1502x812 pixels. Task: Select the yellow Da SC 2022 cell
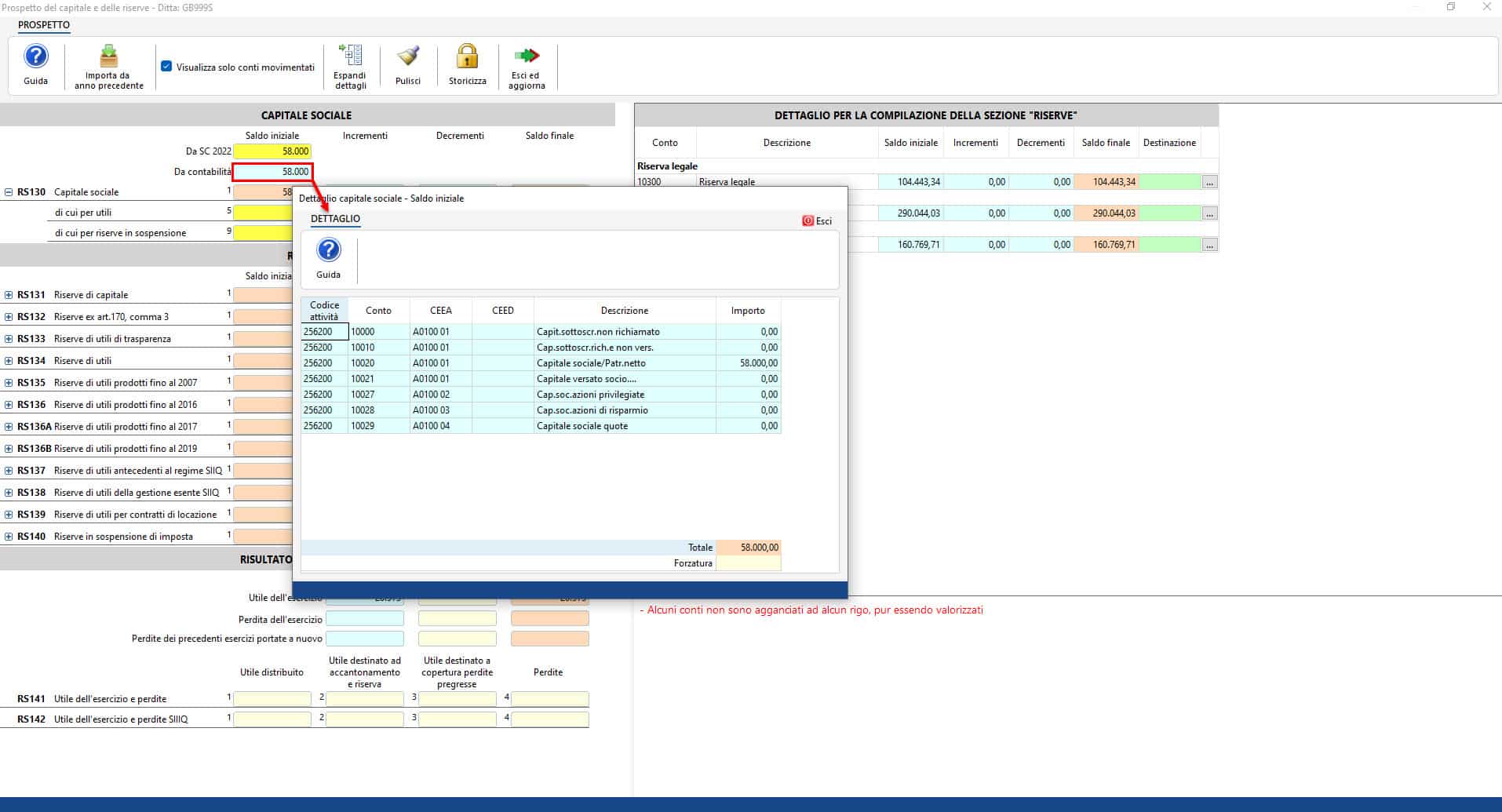272,151
